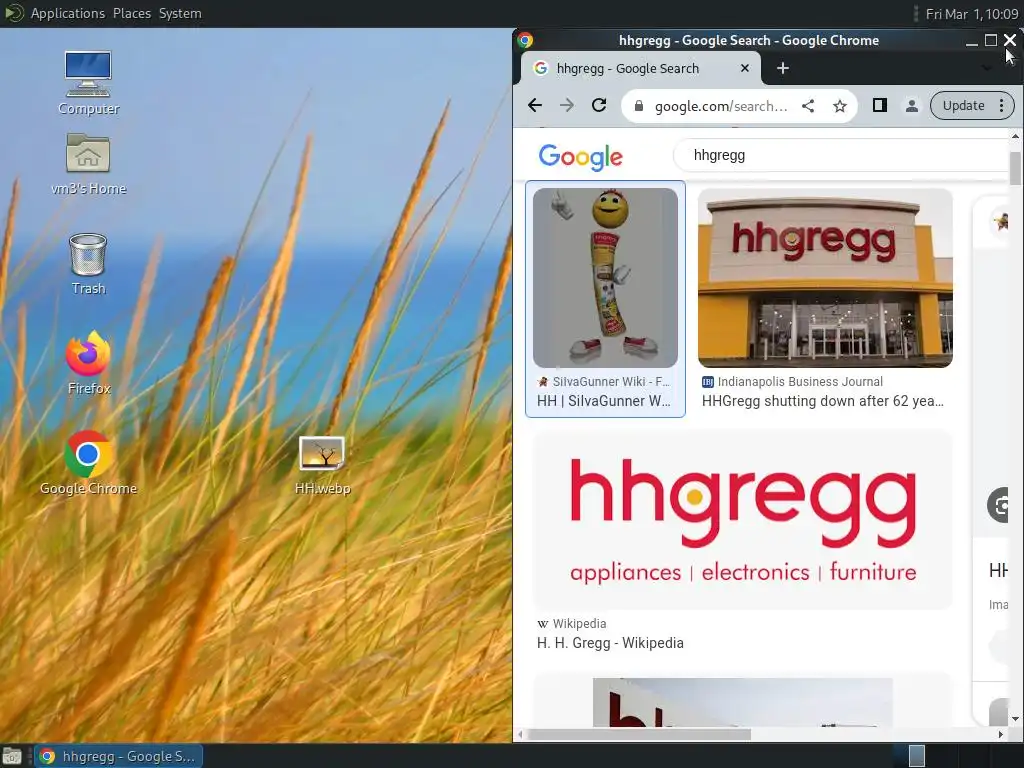Select the hhgregg - Google Search tab
Viewport: 1024px width, 768px height.
coord(641,68)
